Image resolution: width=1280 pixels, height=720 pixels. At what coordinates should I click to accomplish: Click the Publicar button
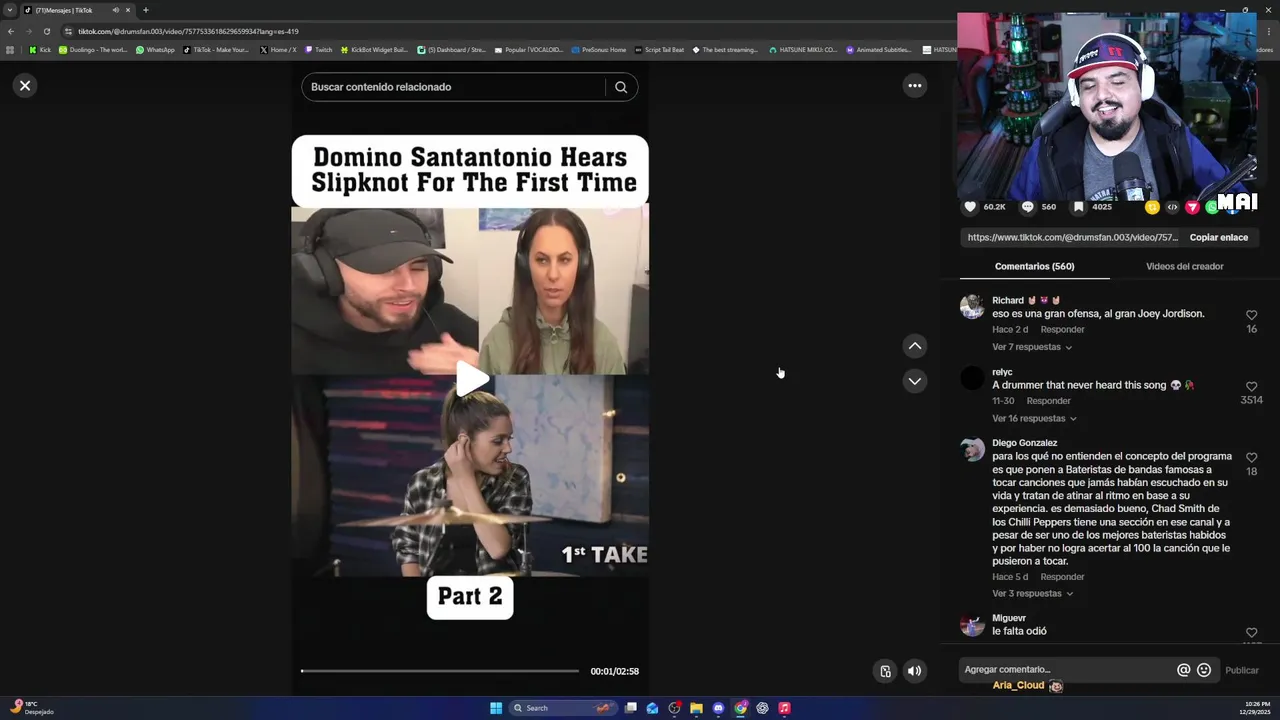(1242, 670)
